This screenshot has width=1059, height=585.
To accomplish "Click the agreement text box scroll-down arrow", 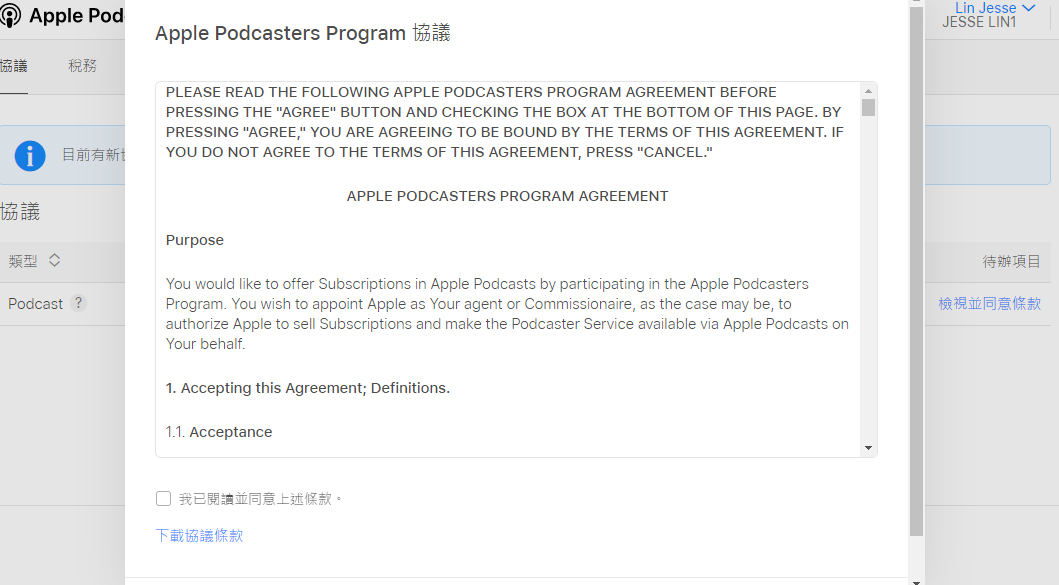I will 869,448.
